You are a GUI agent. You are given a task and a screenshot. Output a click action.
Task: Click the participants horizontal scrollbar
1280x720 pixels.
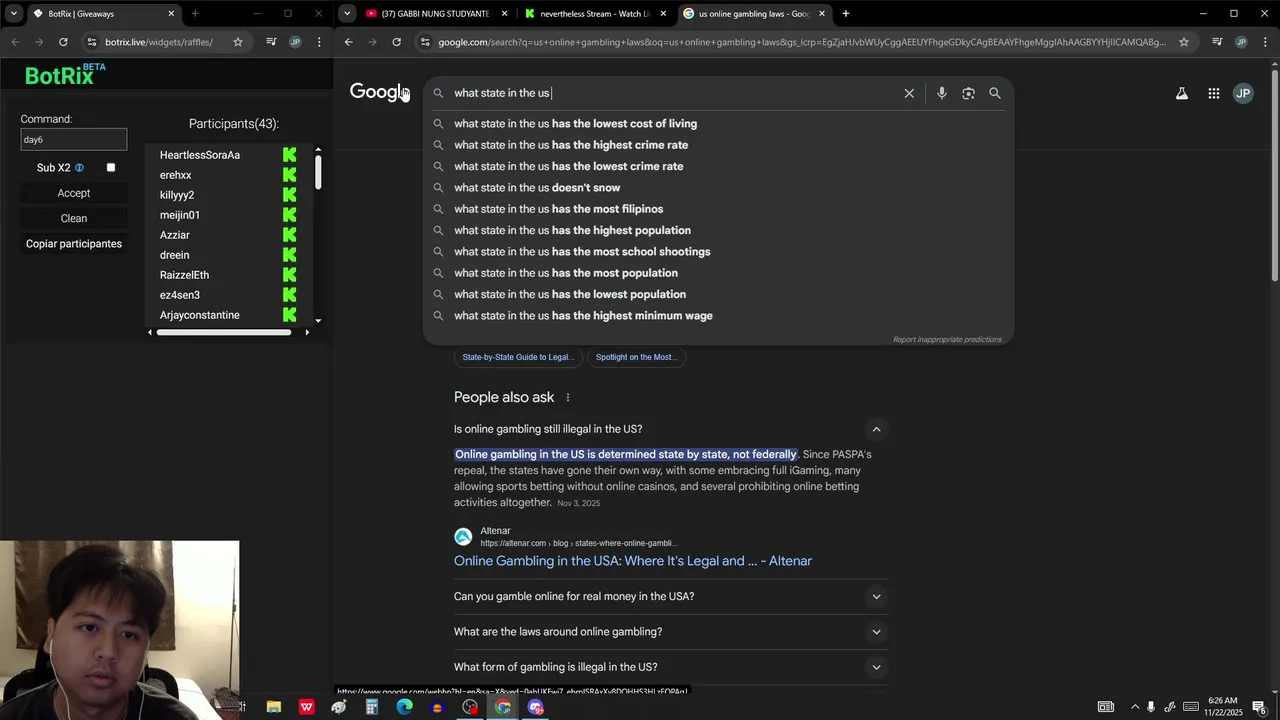pos(224,332)
